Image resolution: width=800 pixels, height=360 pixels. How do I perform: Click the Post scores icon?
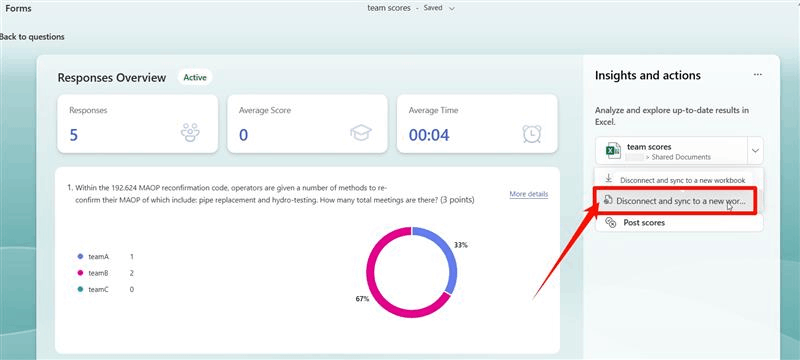[610, 222]
